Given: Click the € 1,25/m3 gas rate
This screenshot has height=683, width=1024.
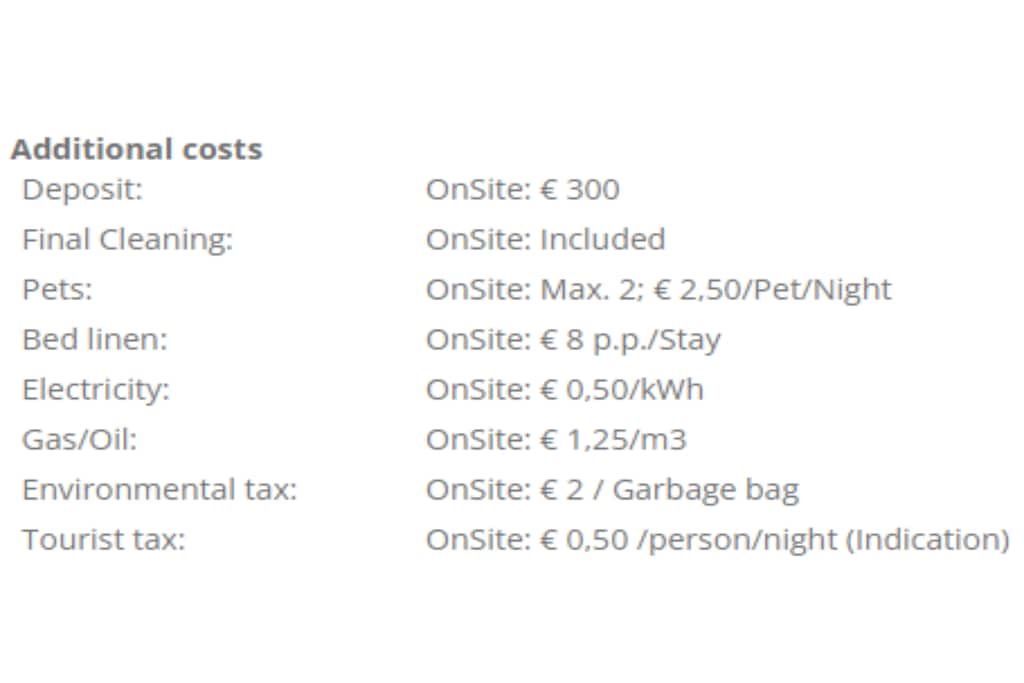Looking at the screenshot, I should [x=613, y=440].
